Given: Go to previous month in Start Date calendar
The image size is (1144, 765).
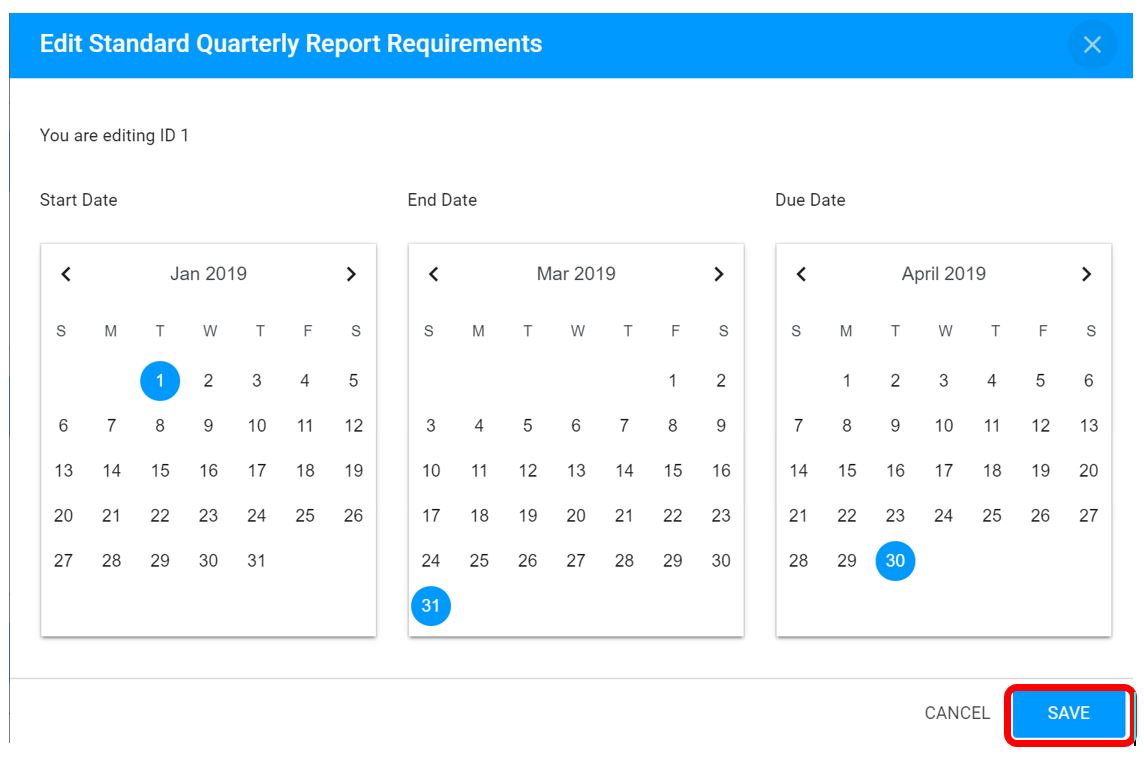Looking at the screenshot, I should (x=66, y=274).
